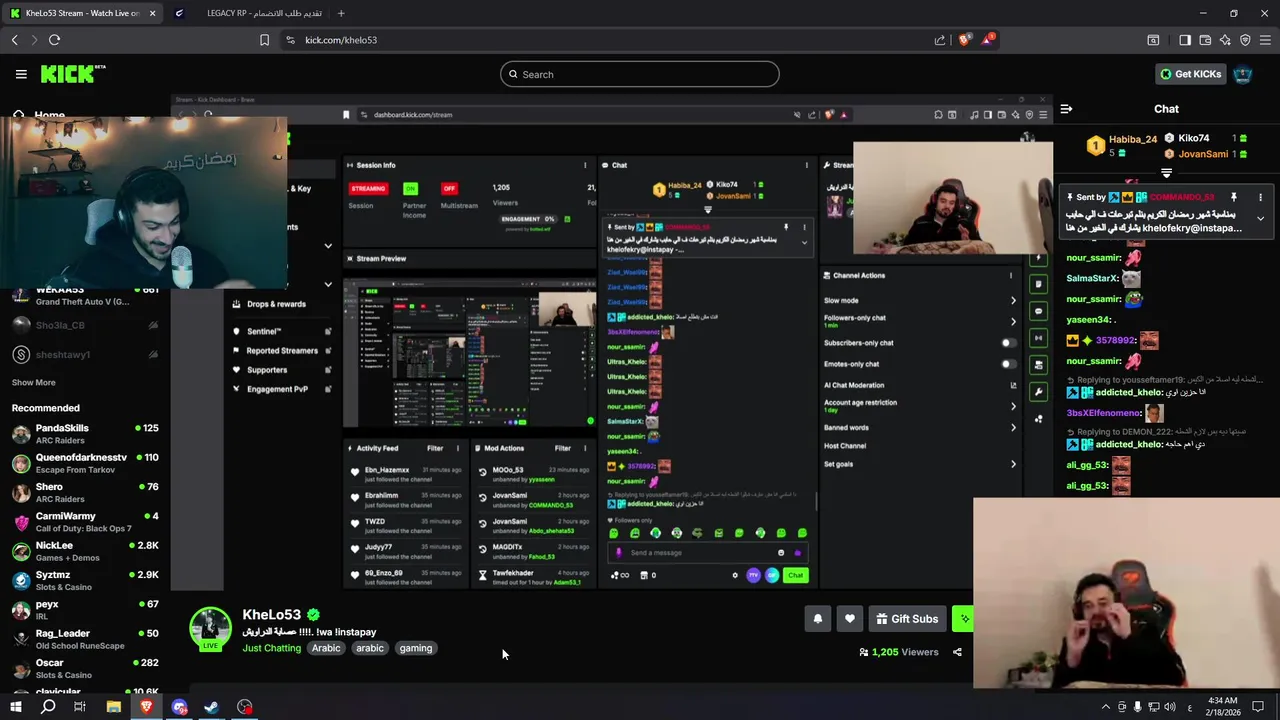
Task: Open the Just Chatting category link
Action: tap(272, 648)
